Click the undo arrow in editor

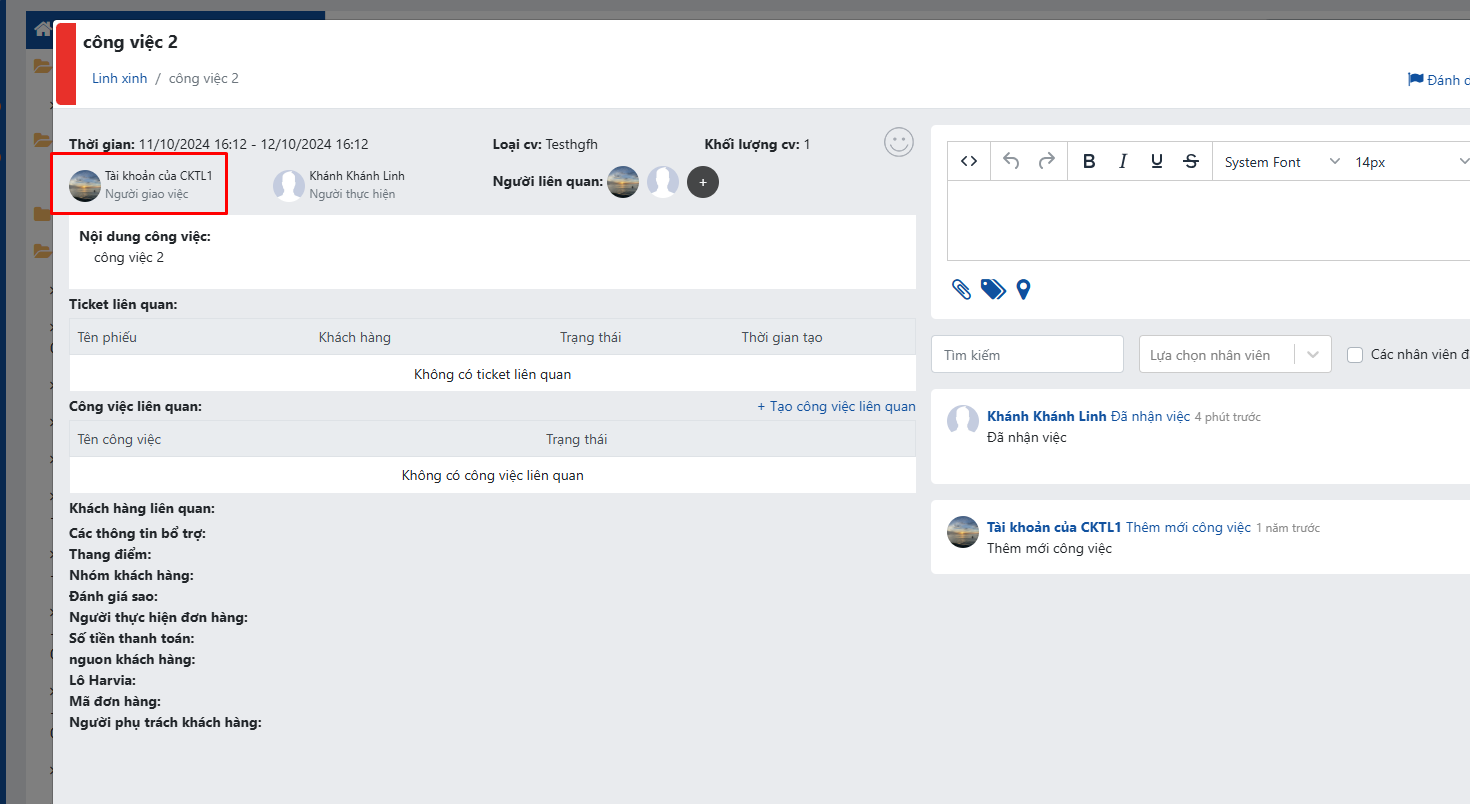coord(1011,162)
